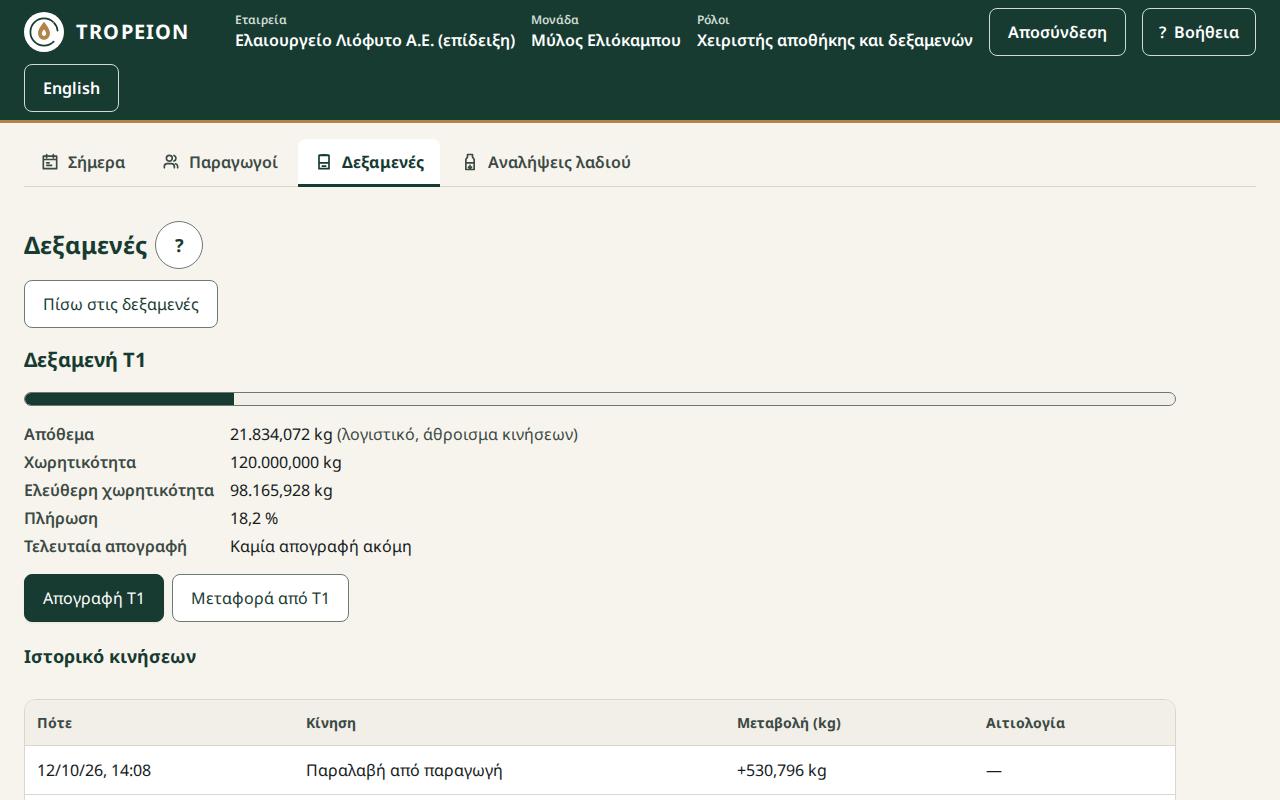
Task: Go back via Πίσω στις δεξαμενές
Action: point(121,304)
